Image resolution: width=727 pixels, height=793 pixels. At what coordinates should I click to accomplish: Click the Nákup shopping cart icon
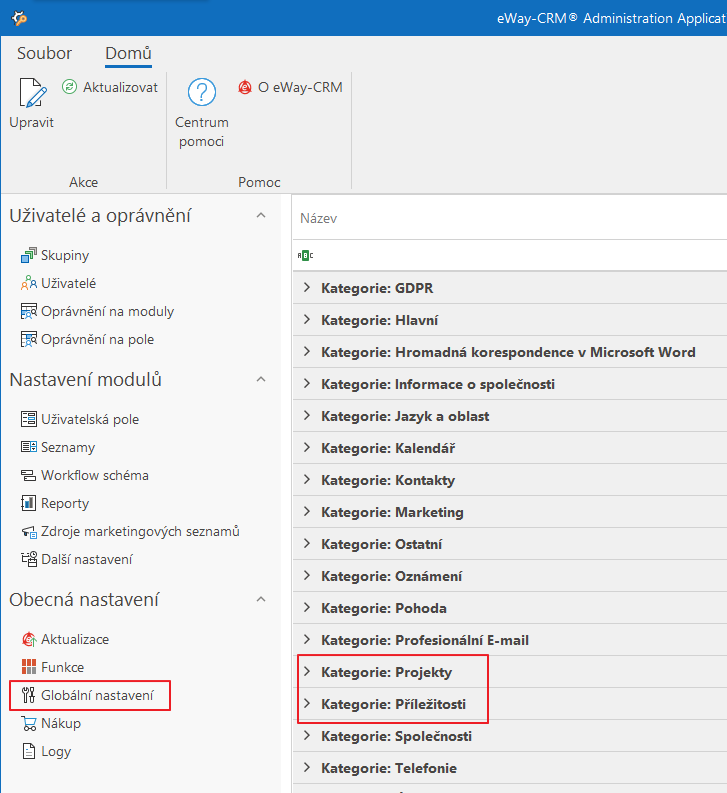pos(28,723)
